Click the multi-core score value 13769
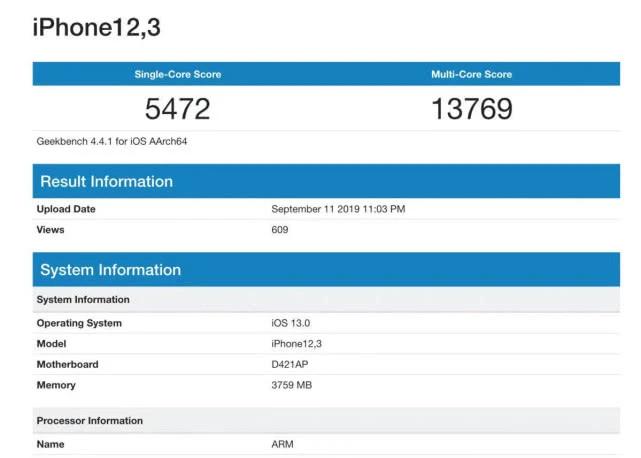641x458 pixels. (472, 109)
